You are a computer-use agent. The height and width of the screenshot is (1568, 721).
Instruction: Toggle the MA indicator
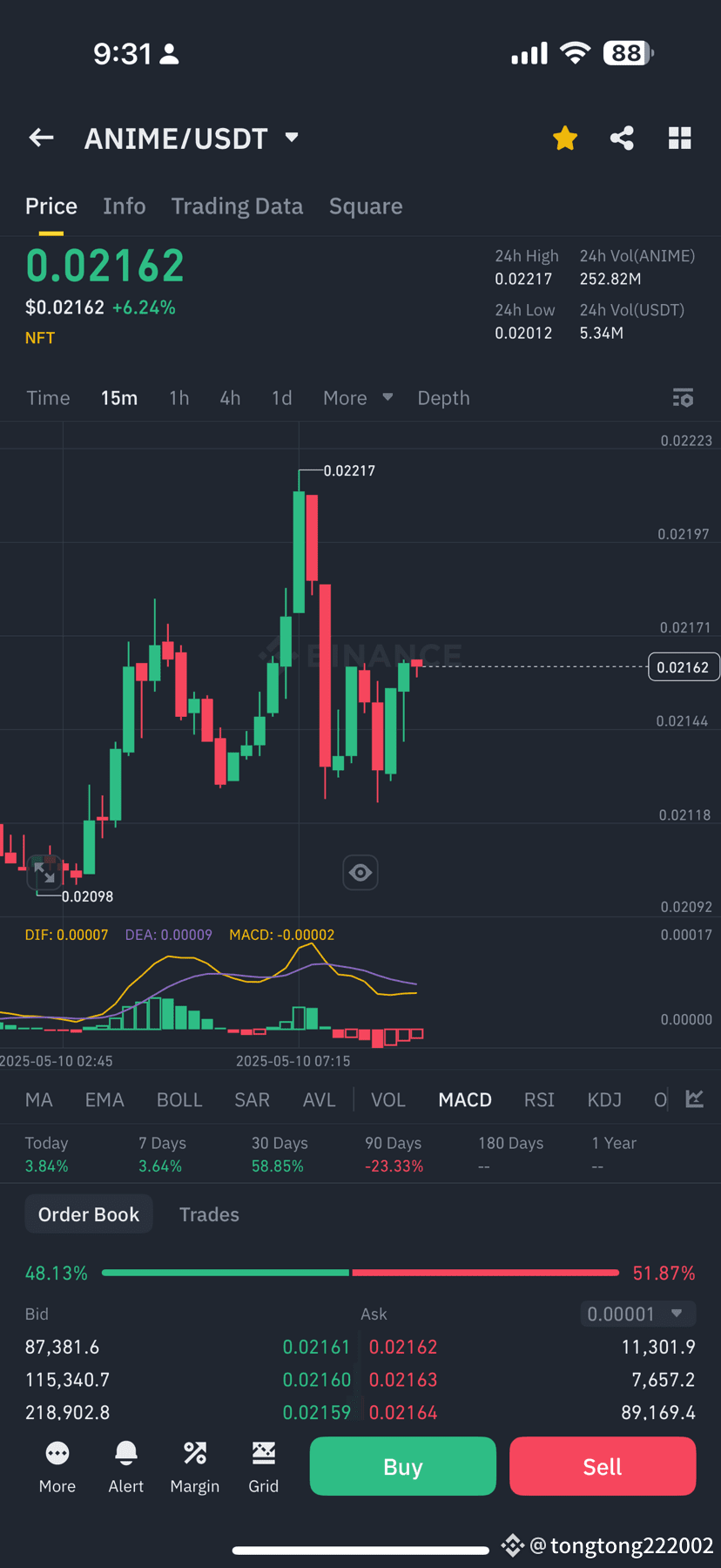(x=39, y=1100)
